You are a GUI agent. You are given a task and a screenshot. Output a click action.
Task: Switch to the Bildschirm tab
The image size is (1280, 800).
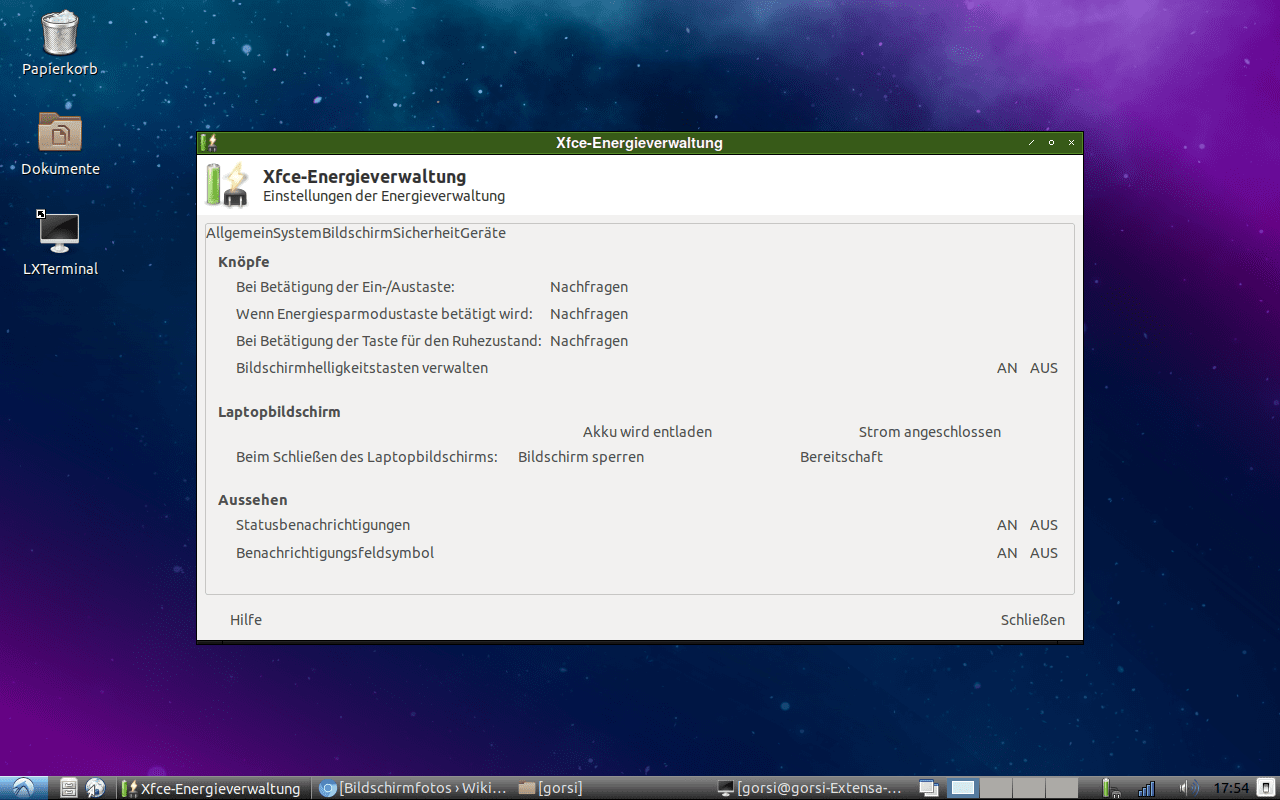pyautogui.click(x=357, y=233)
